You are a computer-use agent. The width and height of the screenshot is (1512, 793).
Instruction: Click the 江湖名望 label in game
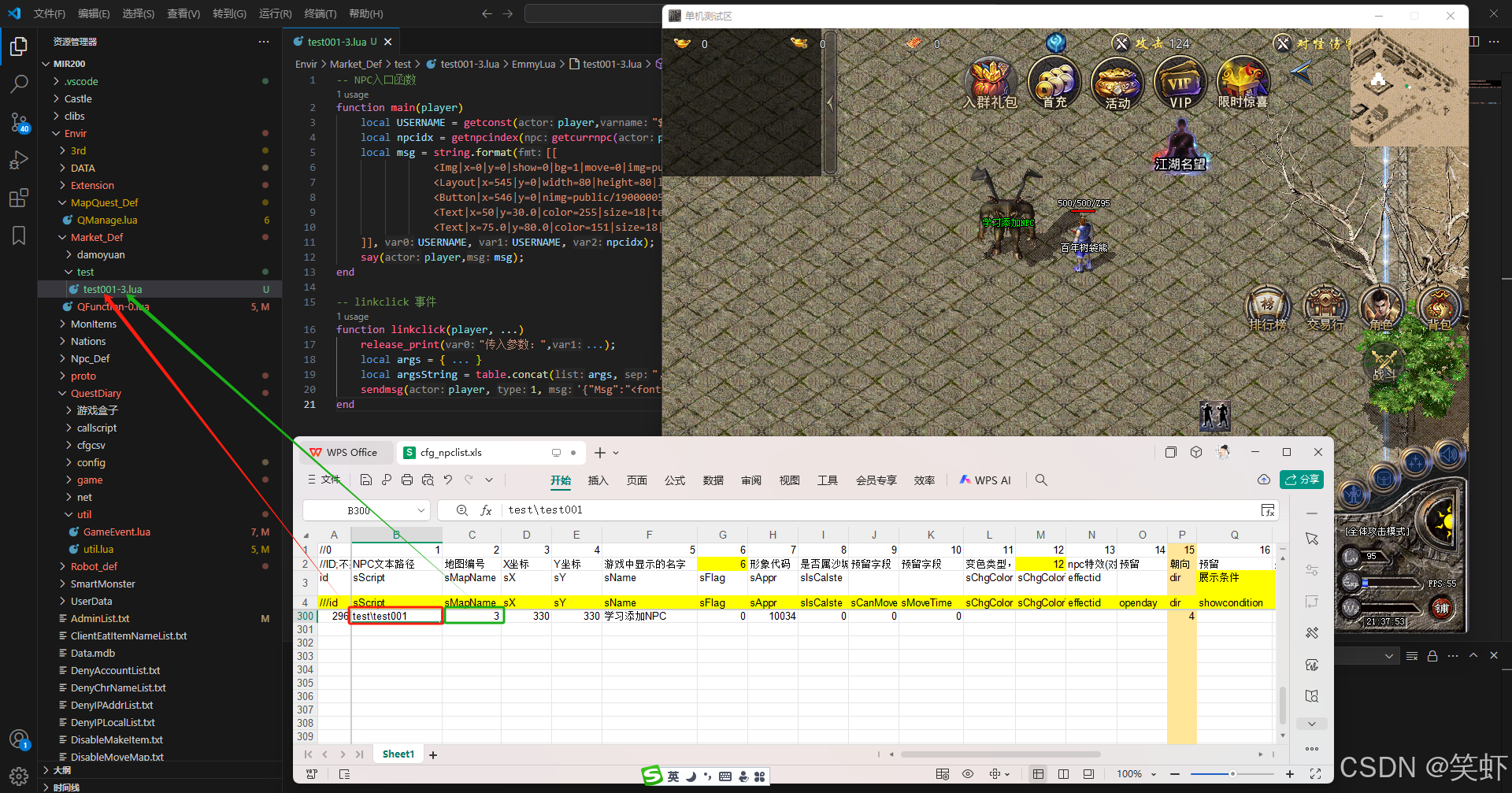point(1180,164)
